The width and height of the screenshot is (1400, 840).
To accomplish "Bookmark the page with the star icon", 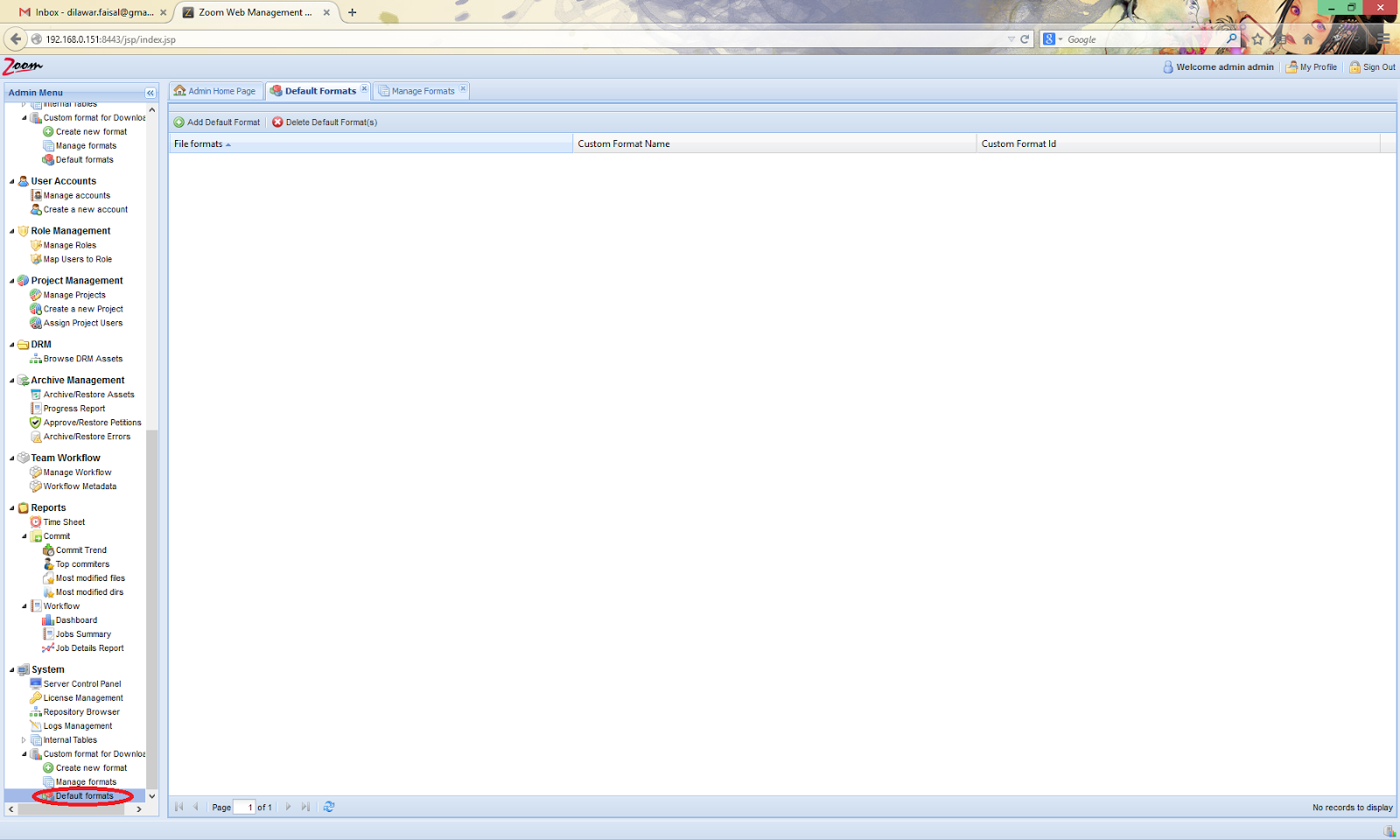I will (x=1257, y=39).
